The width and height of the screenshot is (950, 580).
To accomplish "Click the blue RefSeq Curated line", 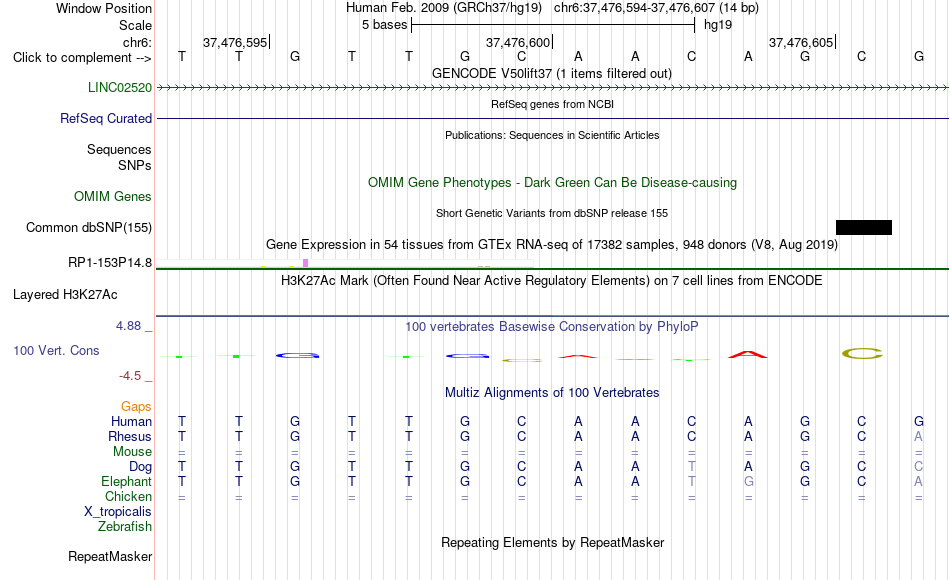I will 552,118.
